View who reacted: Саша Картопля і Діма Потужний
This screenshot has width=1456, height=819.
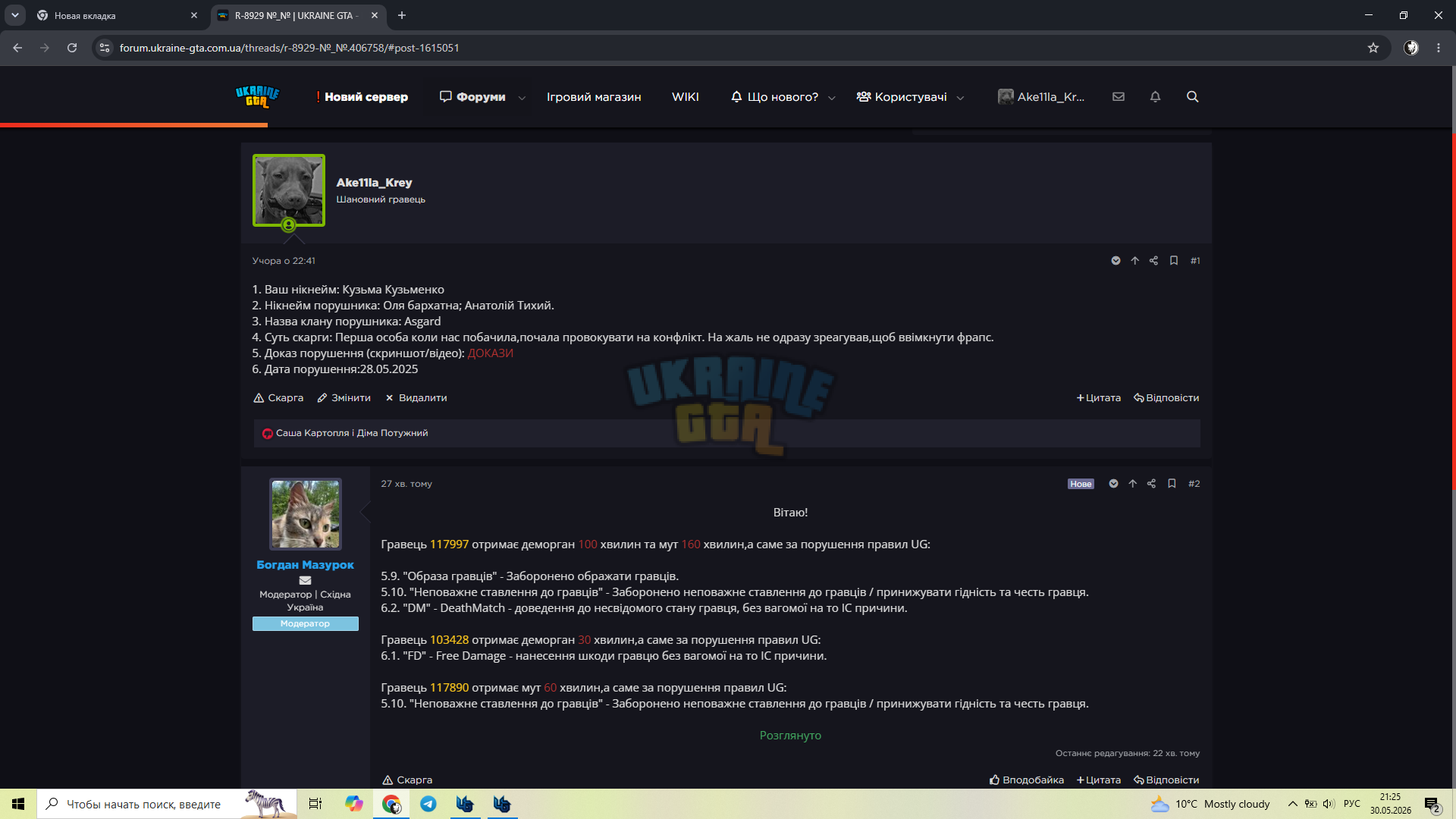pos(352,433)
